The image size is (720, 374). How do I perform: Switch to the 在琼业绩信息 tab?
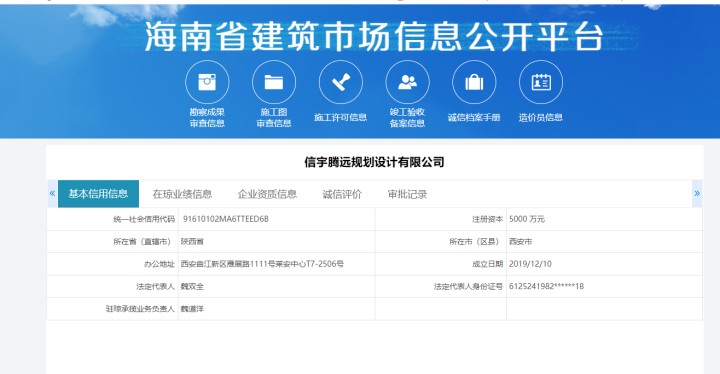[x=182, y=194]
